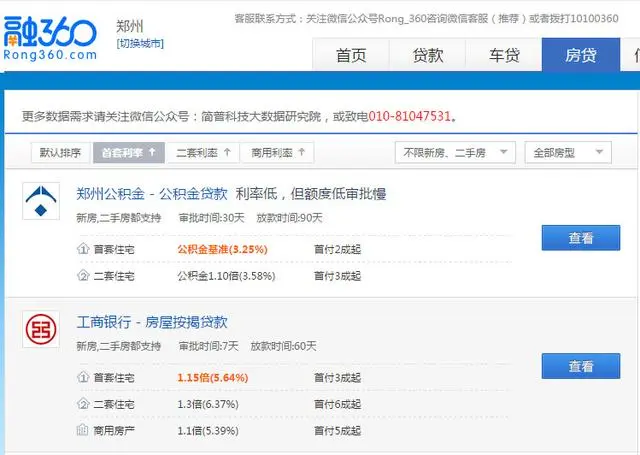This screenshot has width=640, height=455.
Task: Click the 首套住宅 icon under 工商银行
Action: click(x=83, y=377)
